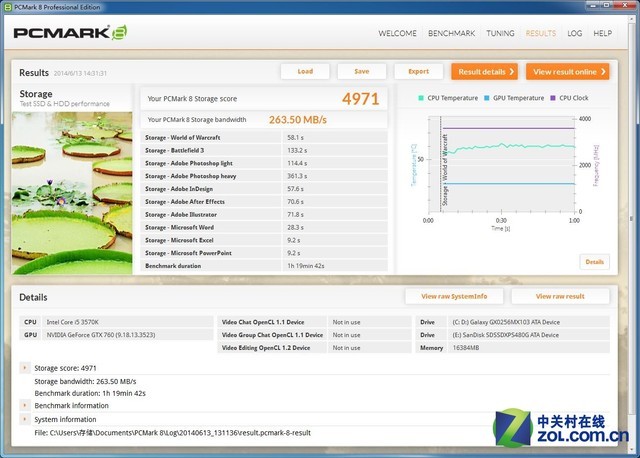The height and width of the screenshot is (458, 640).
Task: Expand Benchmark information
Action: click(24, 405)
